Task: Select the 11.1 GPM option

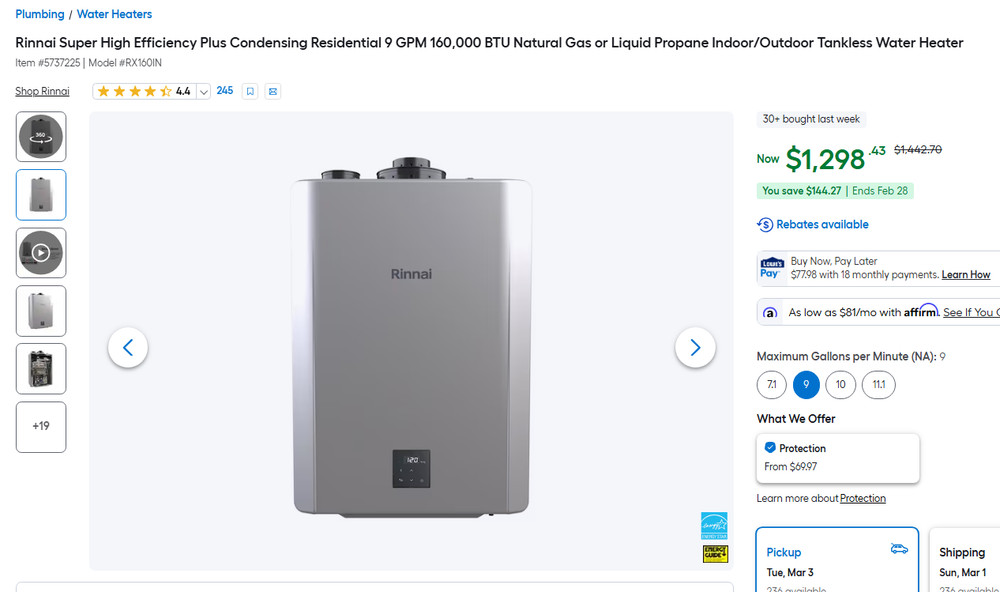Action: tap(878, 384)
